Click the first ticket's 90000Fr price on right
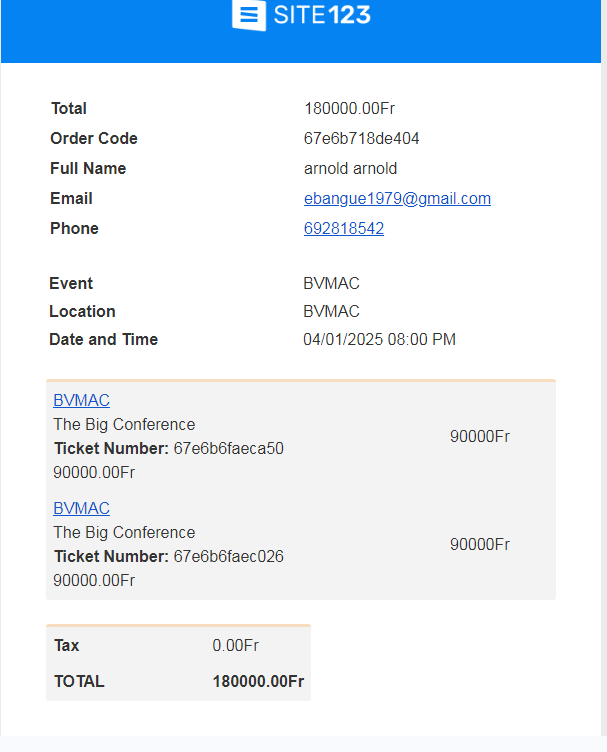The width and height of the screenshot is (607, 752). coord(480,436)
